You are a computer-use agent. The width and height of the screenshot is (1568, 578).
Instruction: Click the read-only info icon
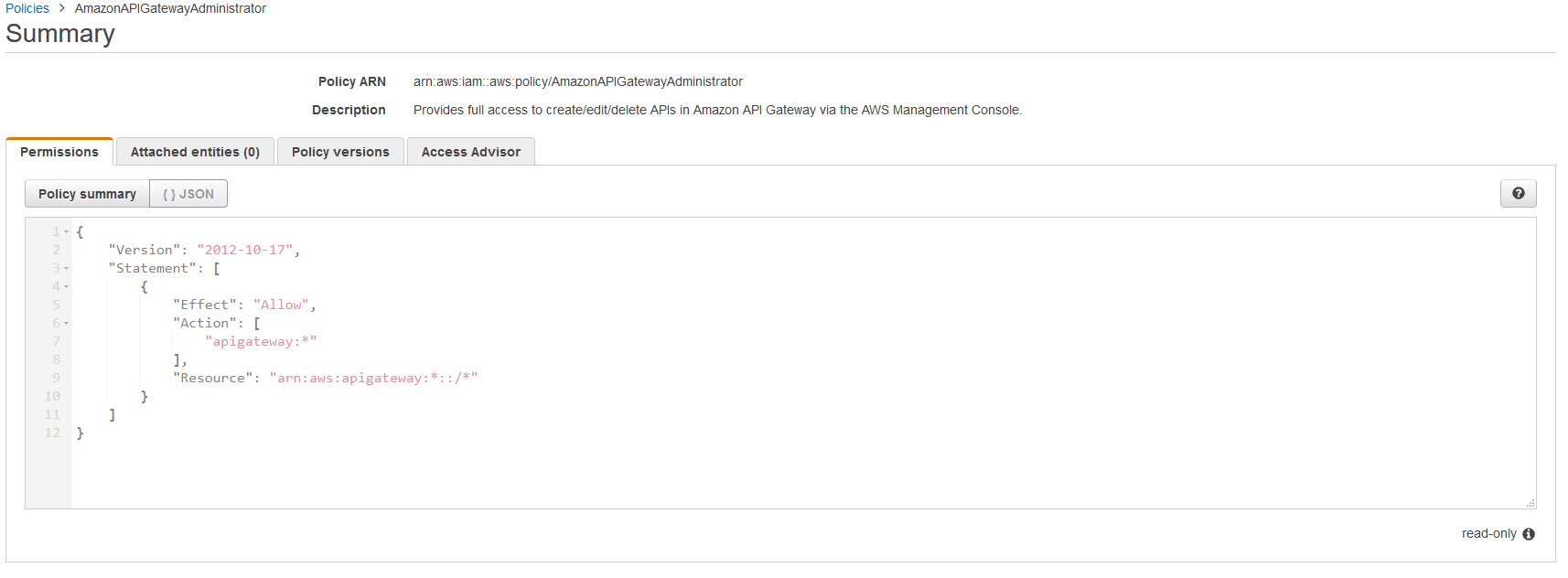(x=1529, y=534)
